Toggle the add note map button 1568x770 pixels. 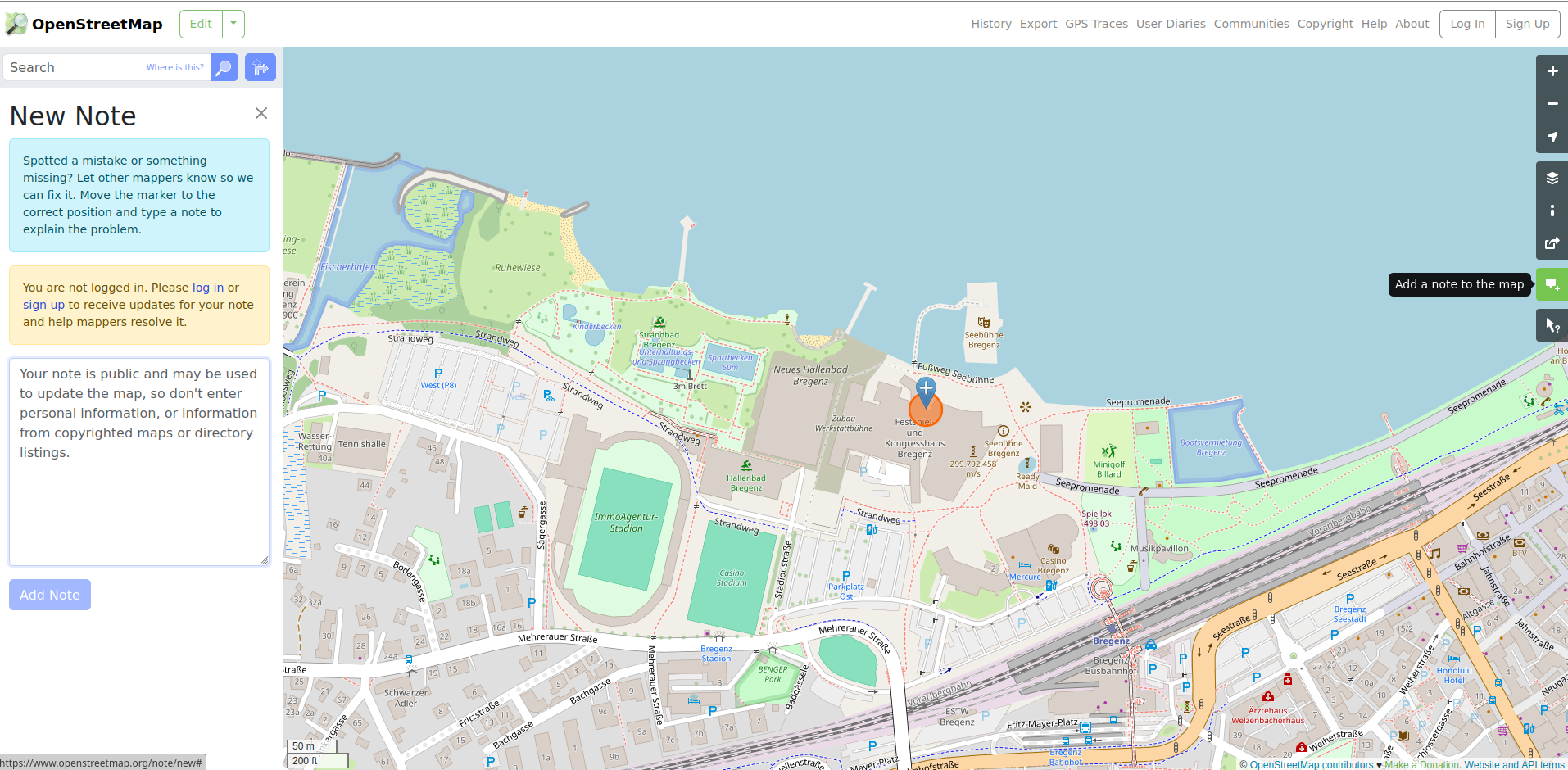[1552, 284]
